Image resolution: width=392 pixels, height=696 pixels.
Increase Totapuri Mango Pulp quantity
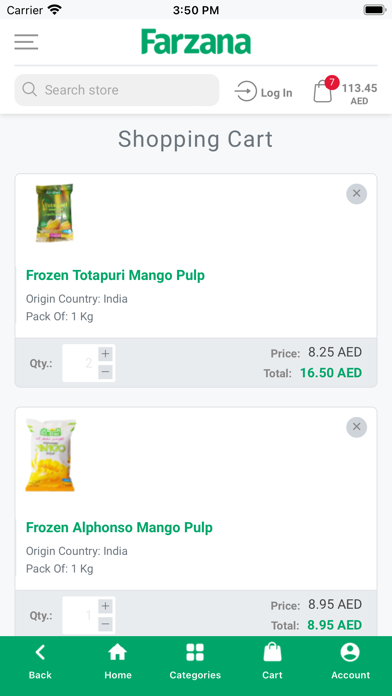[x=105, y=354]
